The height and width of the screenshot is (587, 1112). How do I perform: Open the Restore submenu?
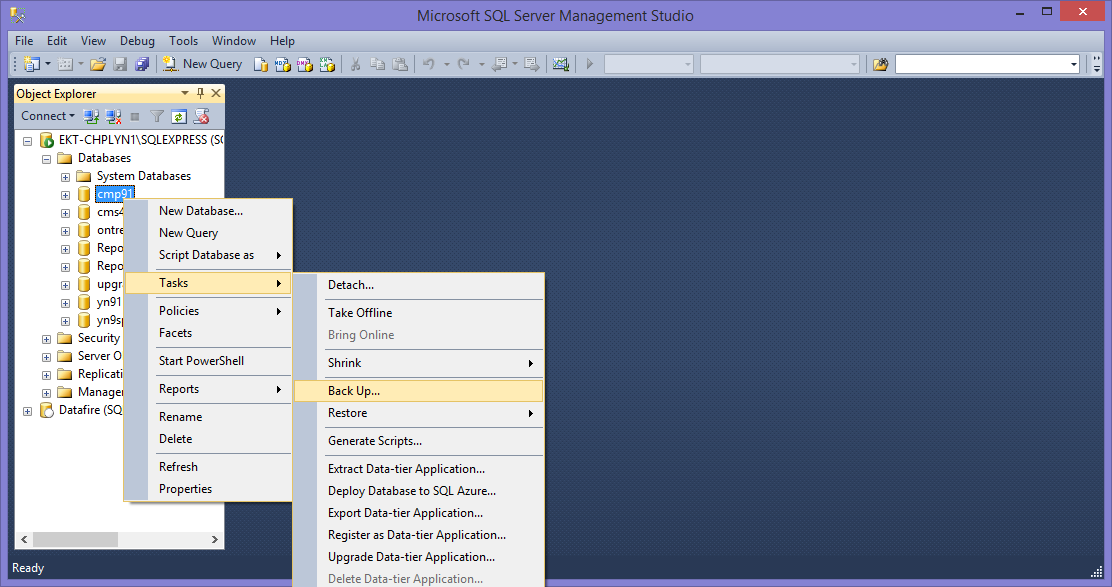pyautogui.click(x=418, y=413)
